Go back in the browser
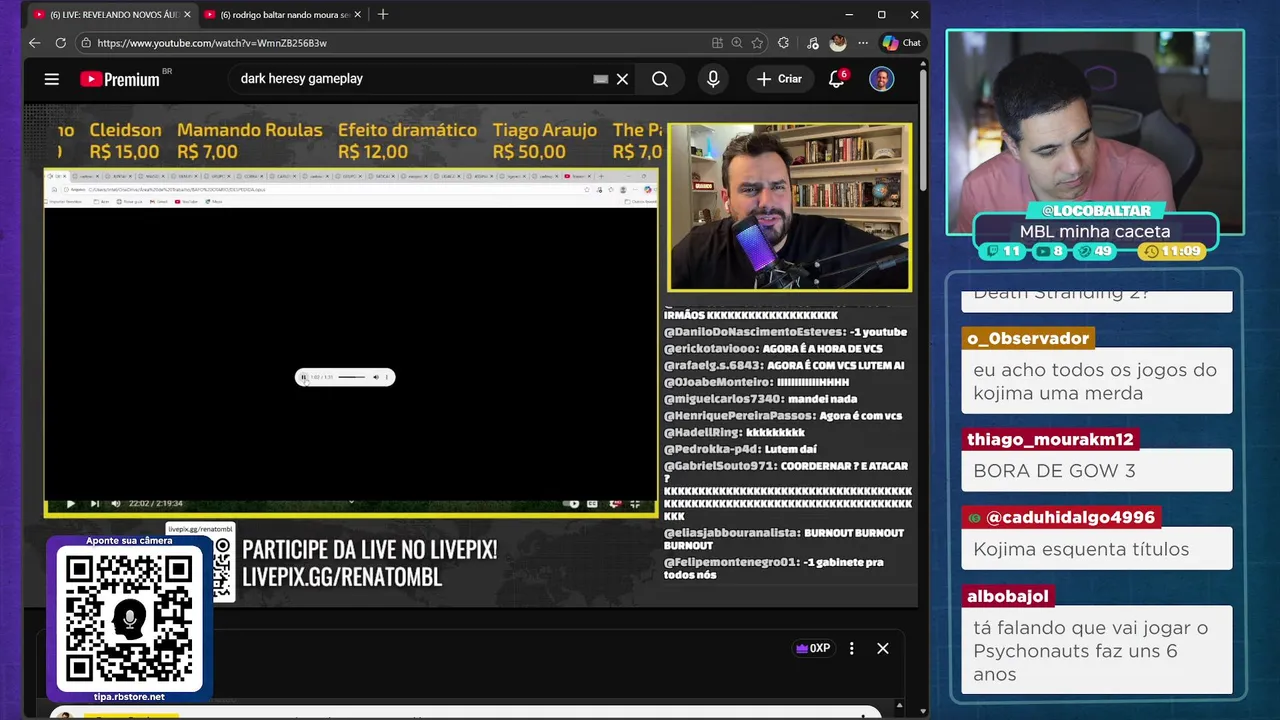The width and height of the screenshot is (1280, 720). [34, 43]
